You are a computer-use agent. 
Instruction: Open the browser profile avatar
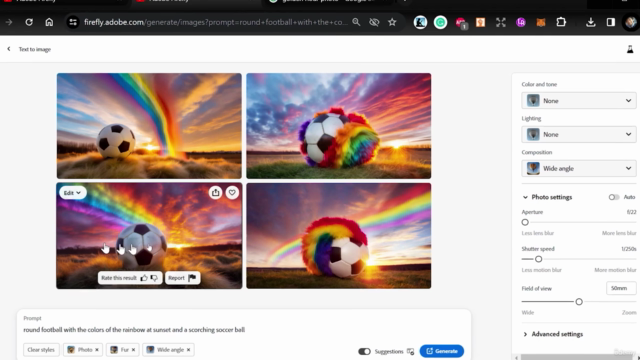click(x=631, y=22)
